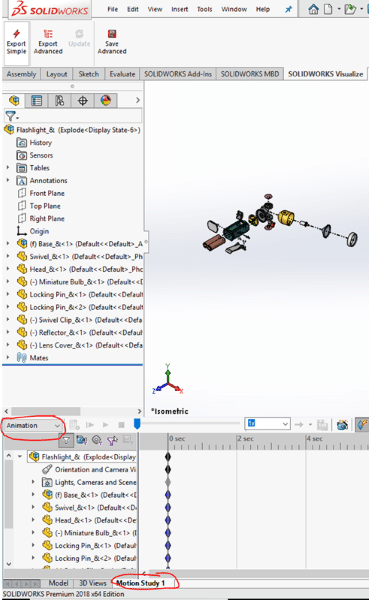The width and height of the screenshot is (369, 600).
Task: Click the Home icon in title bar
Action: pyautogui.click(x=313, y=9)
